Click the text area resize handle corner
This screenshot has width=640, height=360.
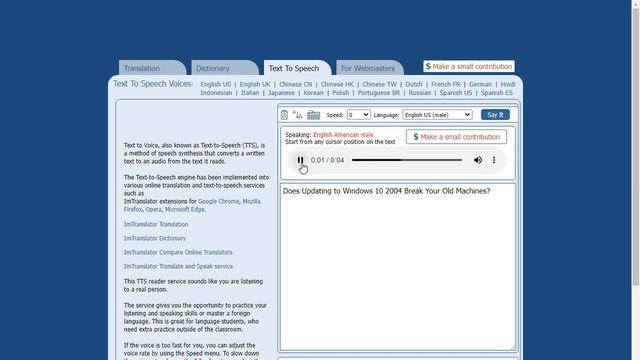(x=513, y=348)
